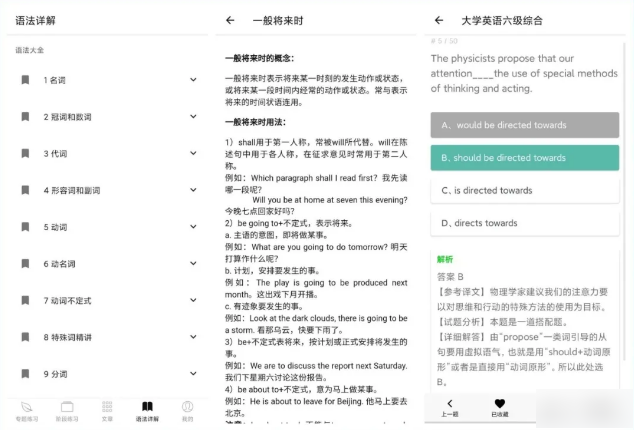Click the 一般将来时 page title
The height and width of the screenshot is (430, 634).
pos(278,21)
